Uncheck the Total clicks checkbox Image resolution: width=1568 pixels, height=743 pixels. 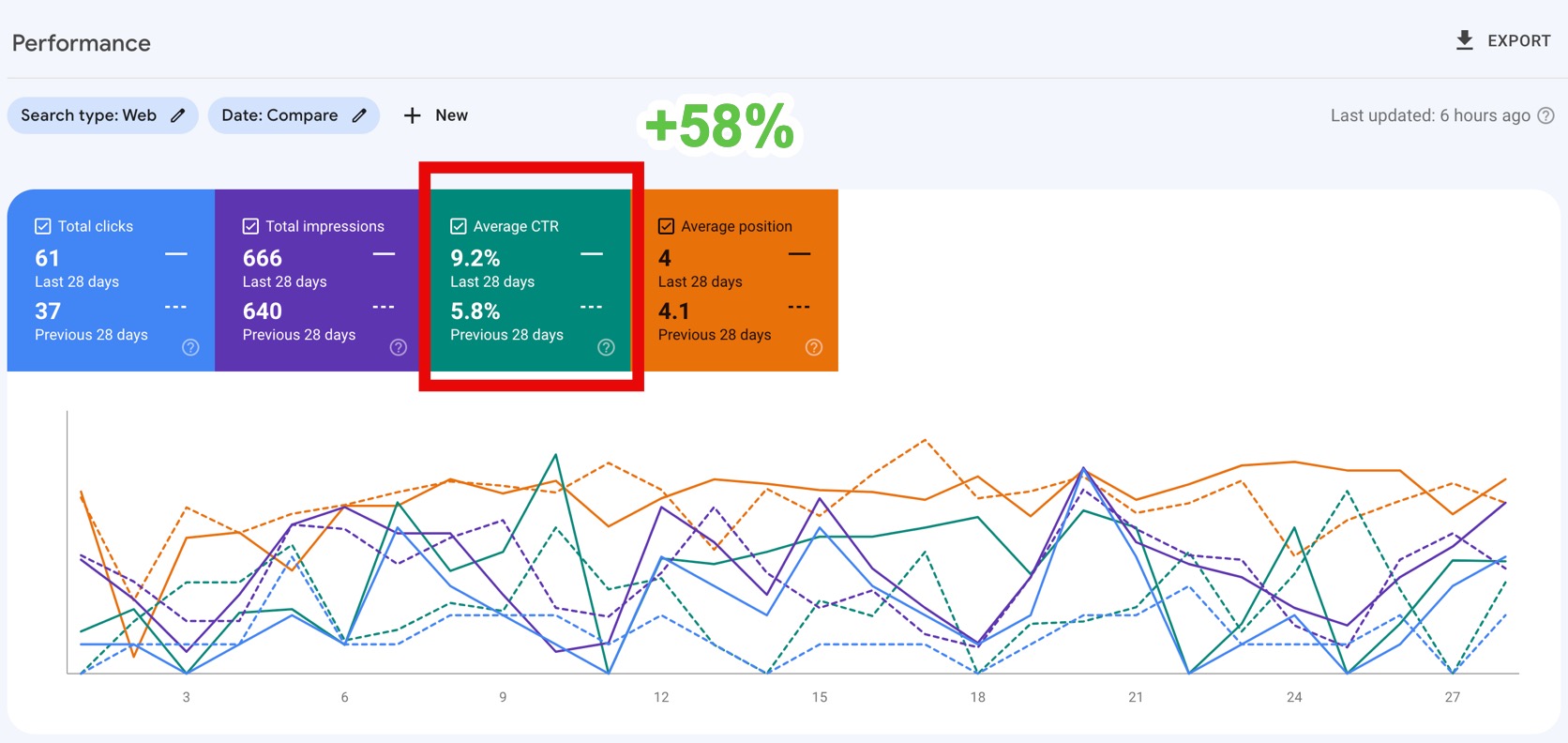pyautogui.click(x=43, y=226)
